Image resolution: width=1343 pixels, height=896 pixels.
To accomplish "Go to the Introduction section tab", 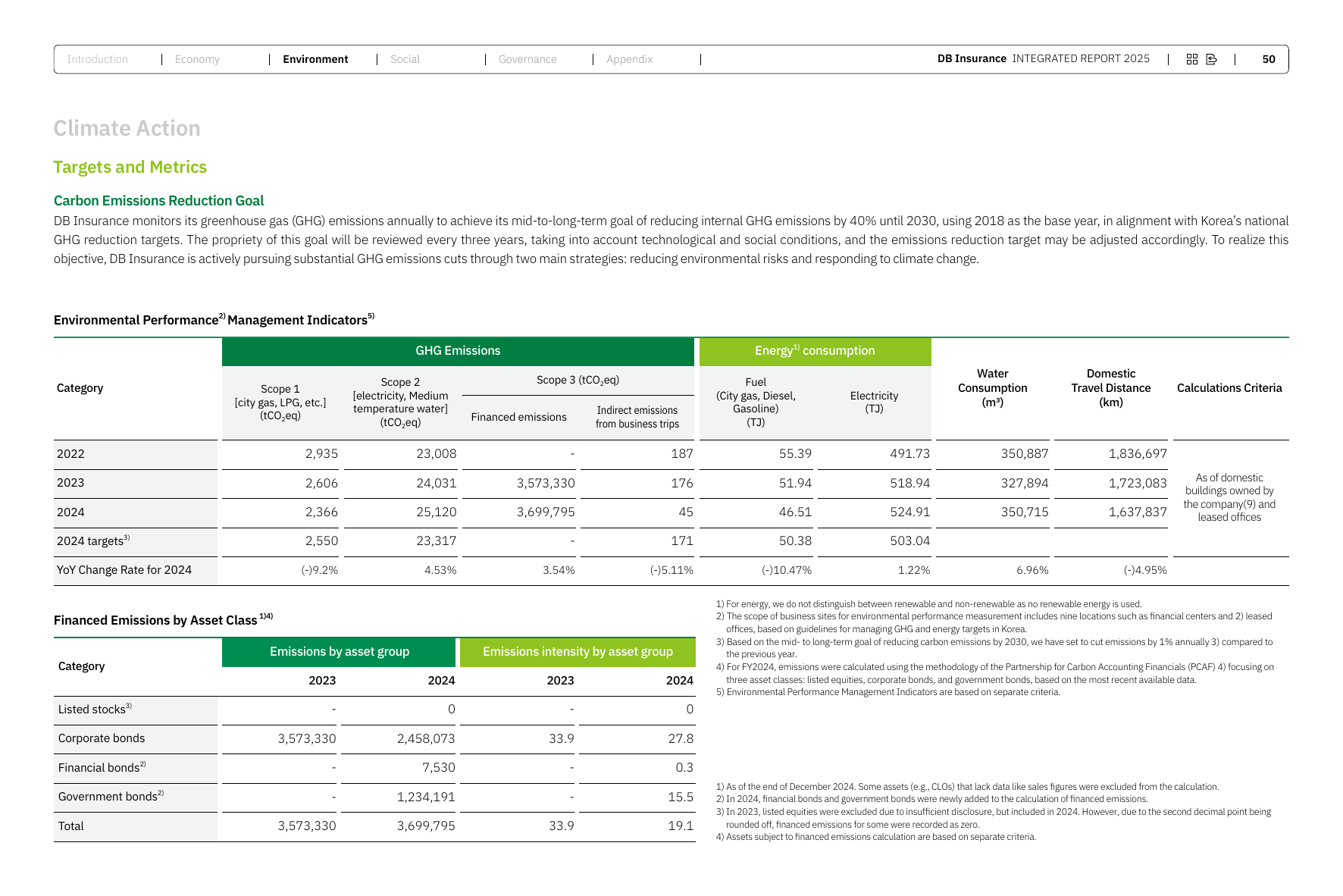I will (98, 59).
